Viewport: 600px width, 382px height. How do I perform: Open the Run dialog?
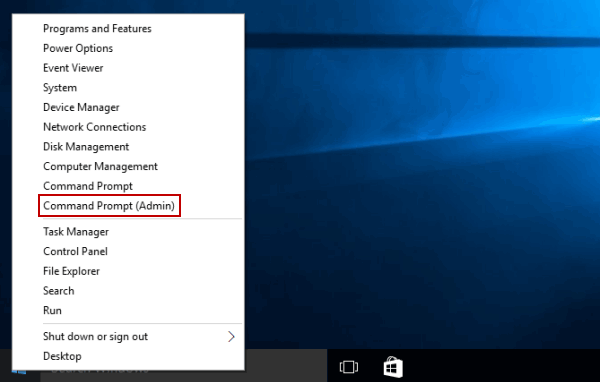coord(52,310)
